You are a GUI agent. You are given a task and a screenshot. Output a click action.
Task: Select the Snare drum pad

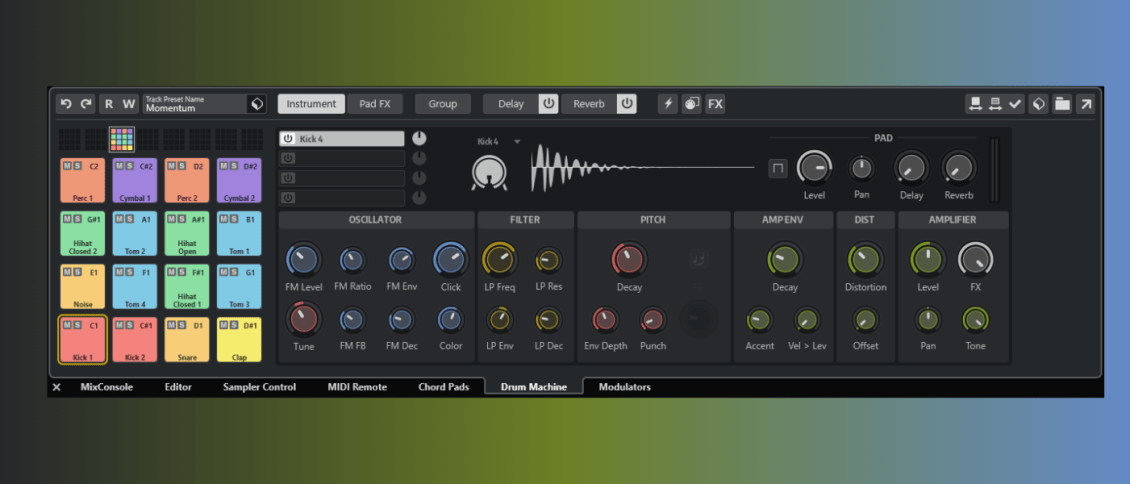coord(186,340)
